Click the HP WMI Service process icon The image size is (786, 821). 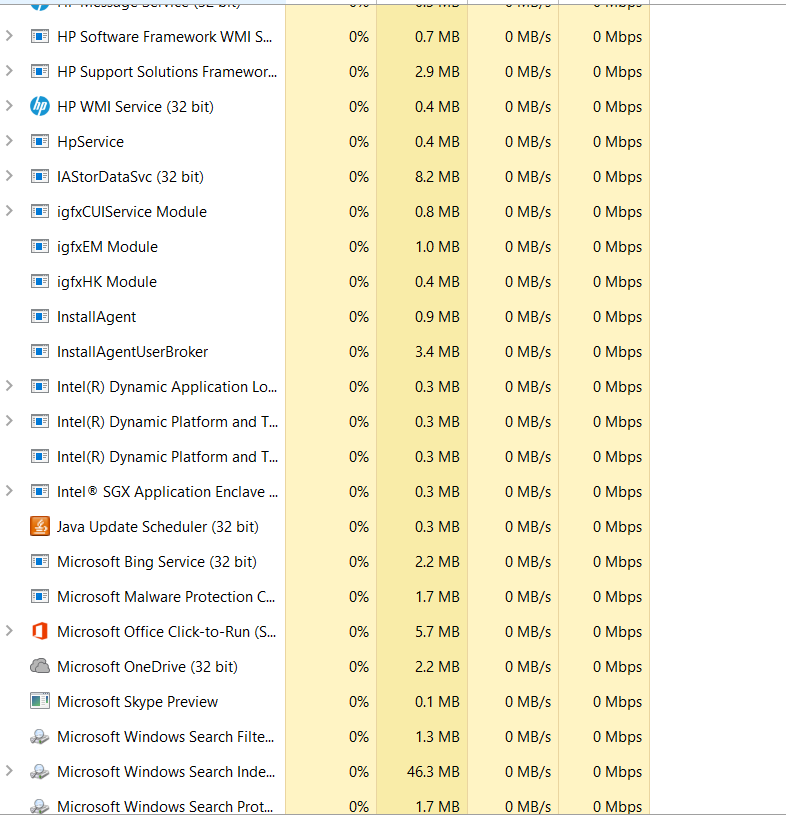[x=40, y=107]
